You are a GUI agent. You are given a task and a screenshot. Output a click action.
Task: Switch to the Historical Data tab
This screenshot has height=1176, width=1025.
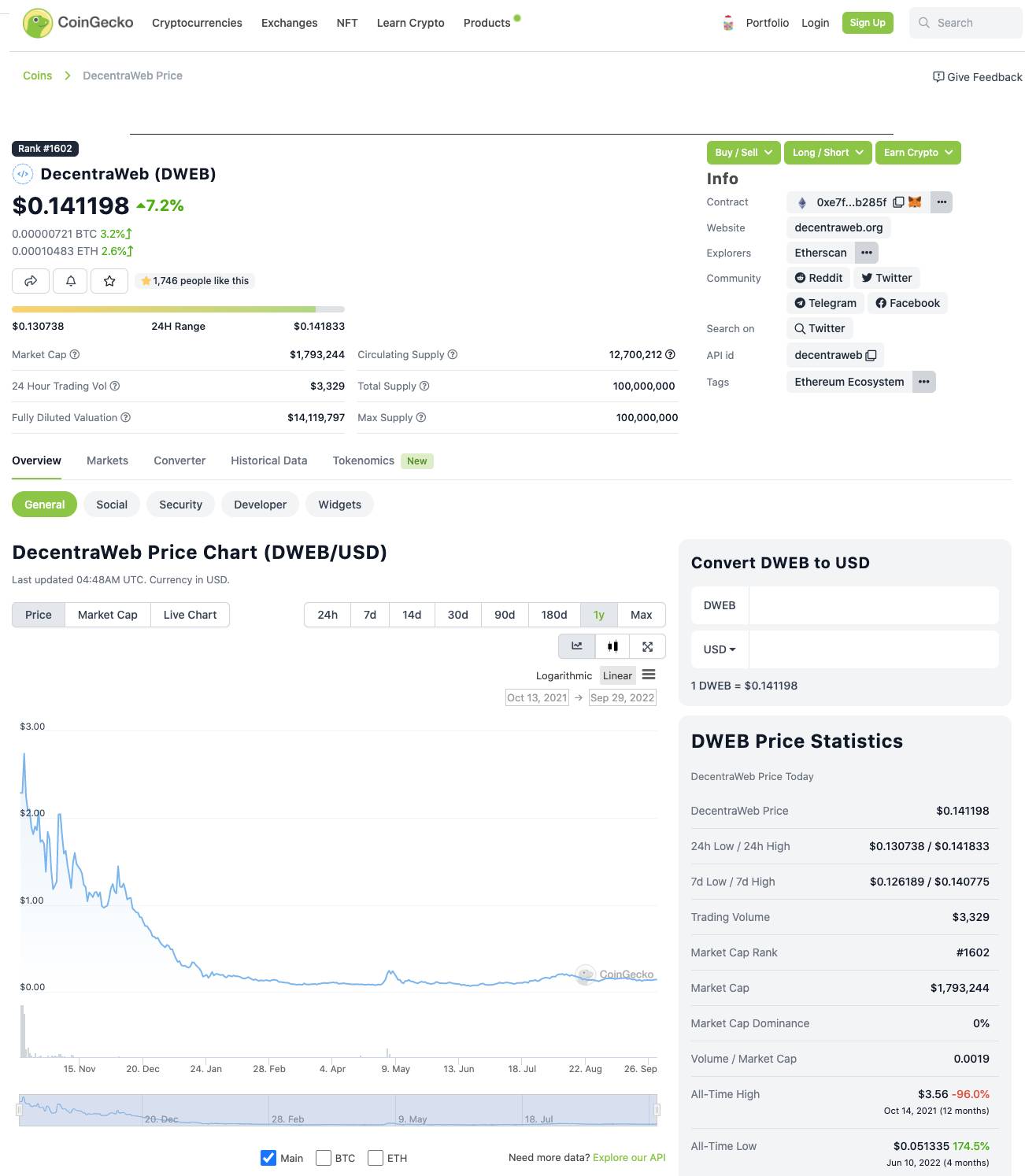[268, 460]
